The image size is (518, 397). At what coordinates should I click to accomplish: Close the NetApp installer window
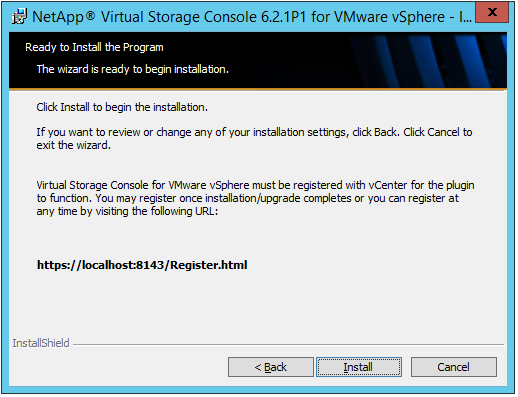(492, 13)
